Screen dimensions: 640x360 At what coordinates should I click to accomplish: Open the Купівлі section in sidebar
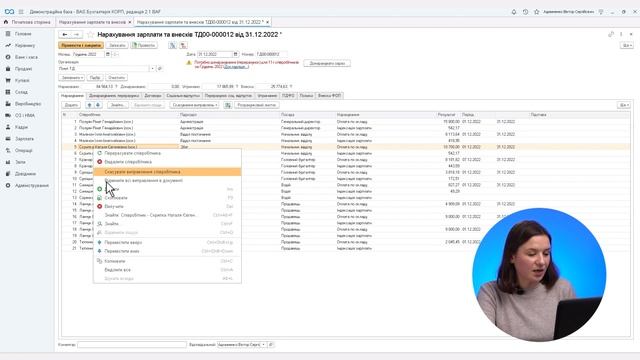[x=22, y=80]
